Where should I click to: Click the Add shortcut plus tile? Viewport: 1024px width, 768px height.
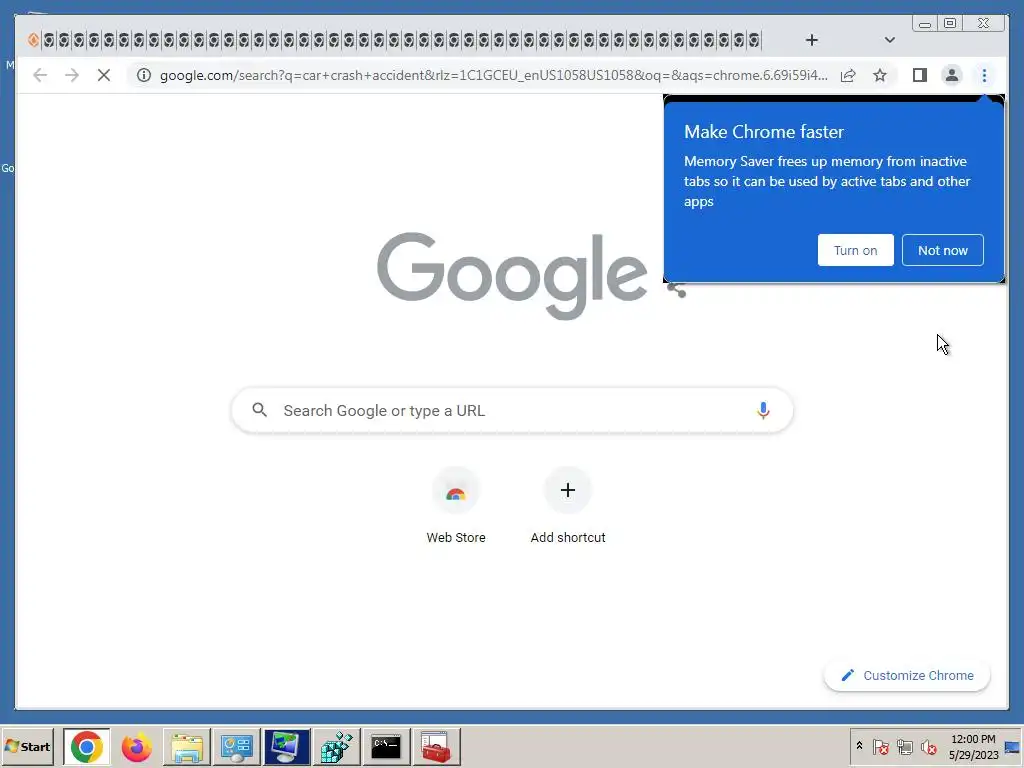pyautogui.click(x=568, y=506)
